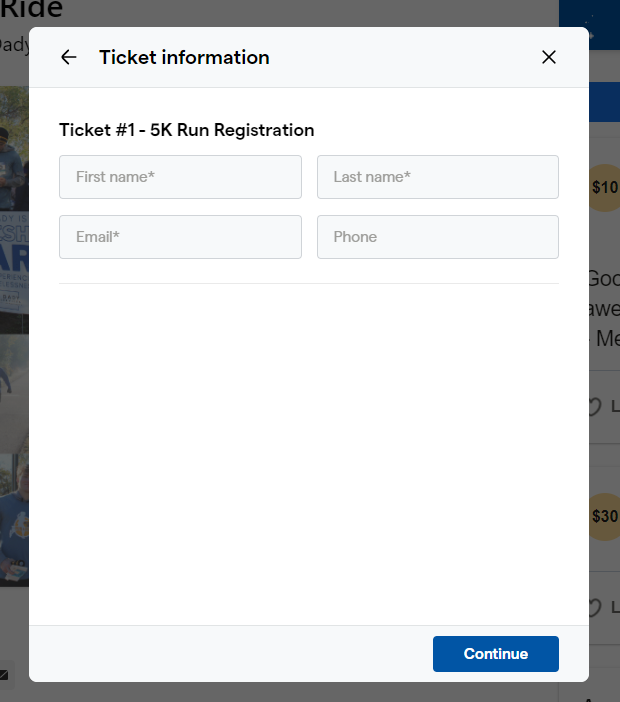Focus the First name field
The height and width of the screenshot is (702, 620).
pyautogui.click(x=180, y=177)
